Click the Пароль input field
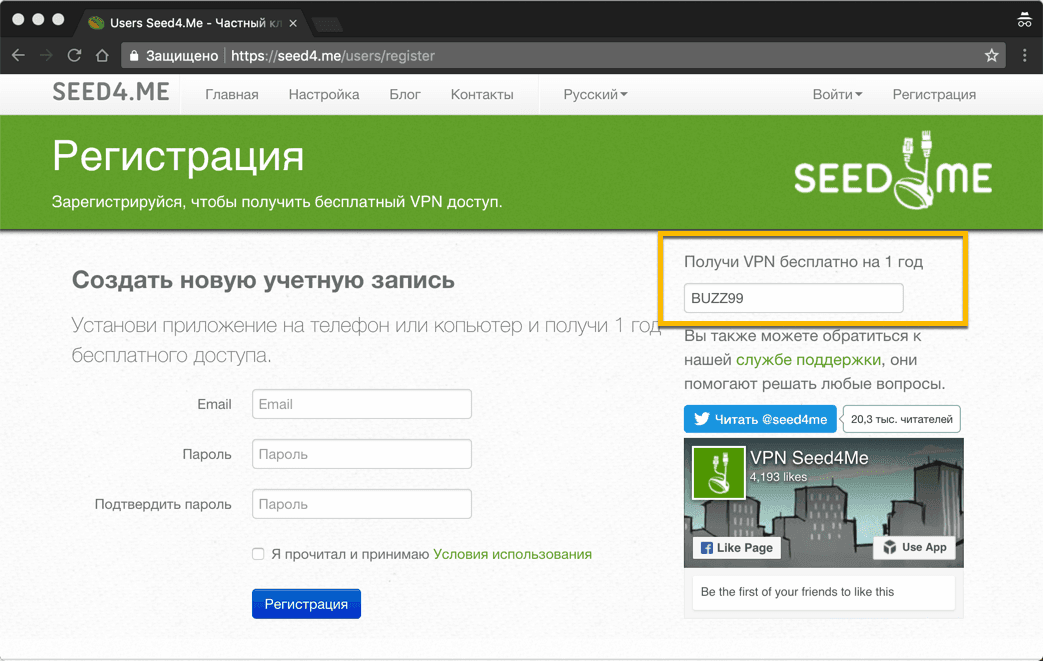The image size is (1043, 661). 362,454
